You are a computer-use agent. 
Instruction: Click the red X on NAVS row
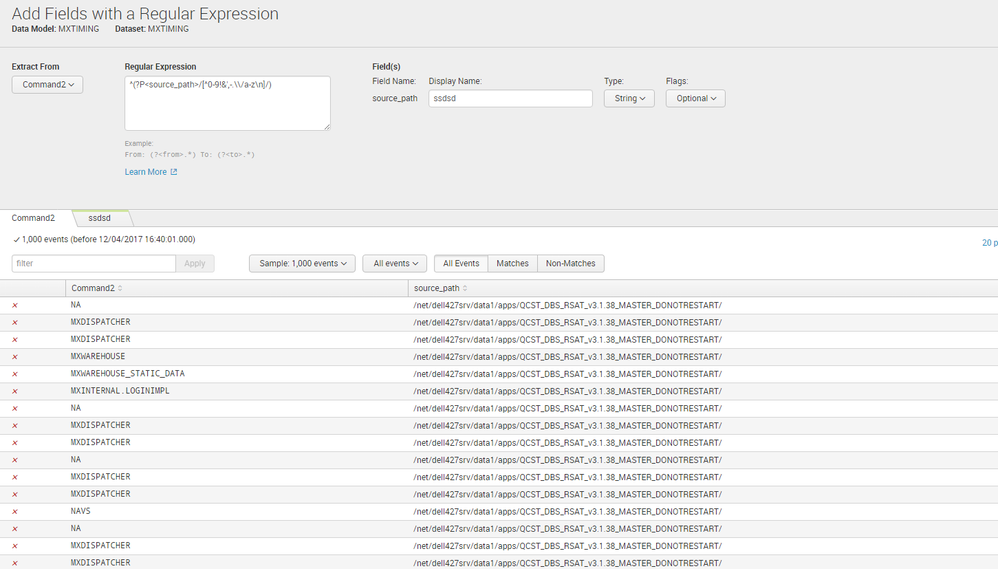click(x=15, y=511)
